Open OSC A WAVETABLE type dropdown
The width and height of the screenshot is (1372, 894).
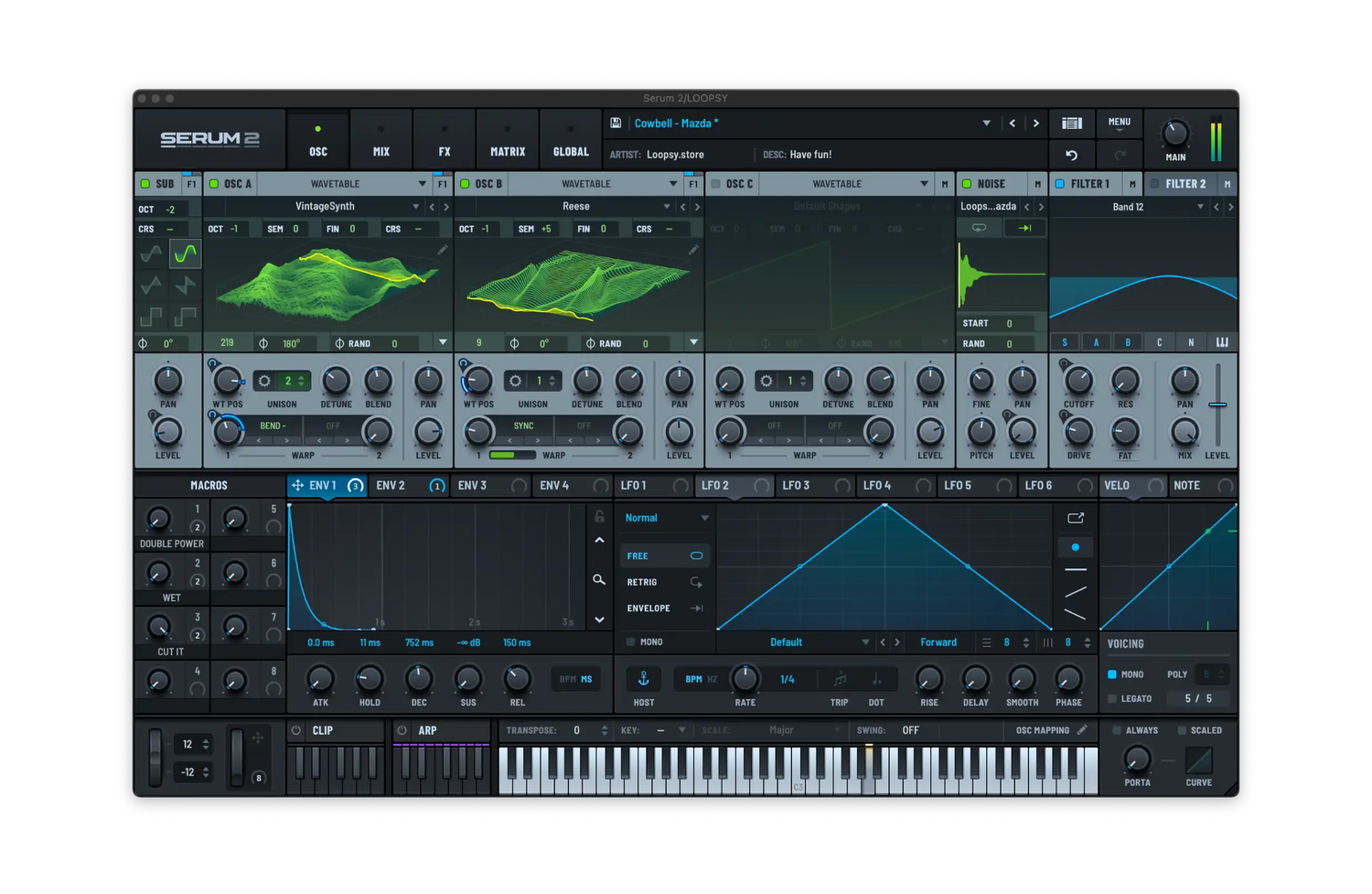(344, 184)
